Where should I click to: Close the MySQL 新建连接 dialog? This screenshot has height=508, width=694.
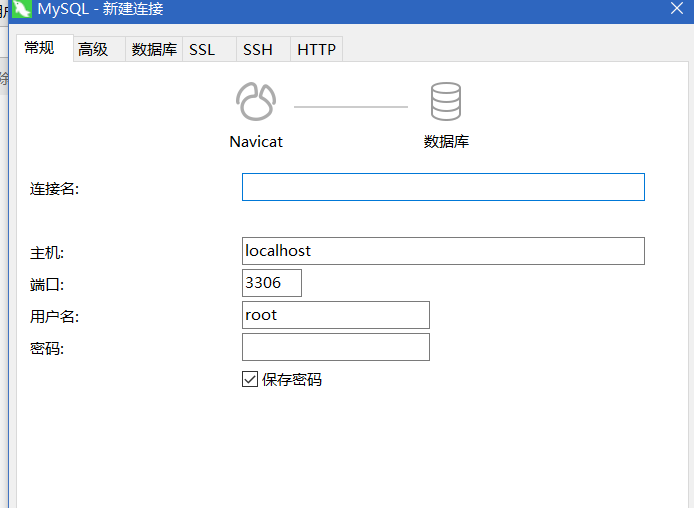pos(677,8)
